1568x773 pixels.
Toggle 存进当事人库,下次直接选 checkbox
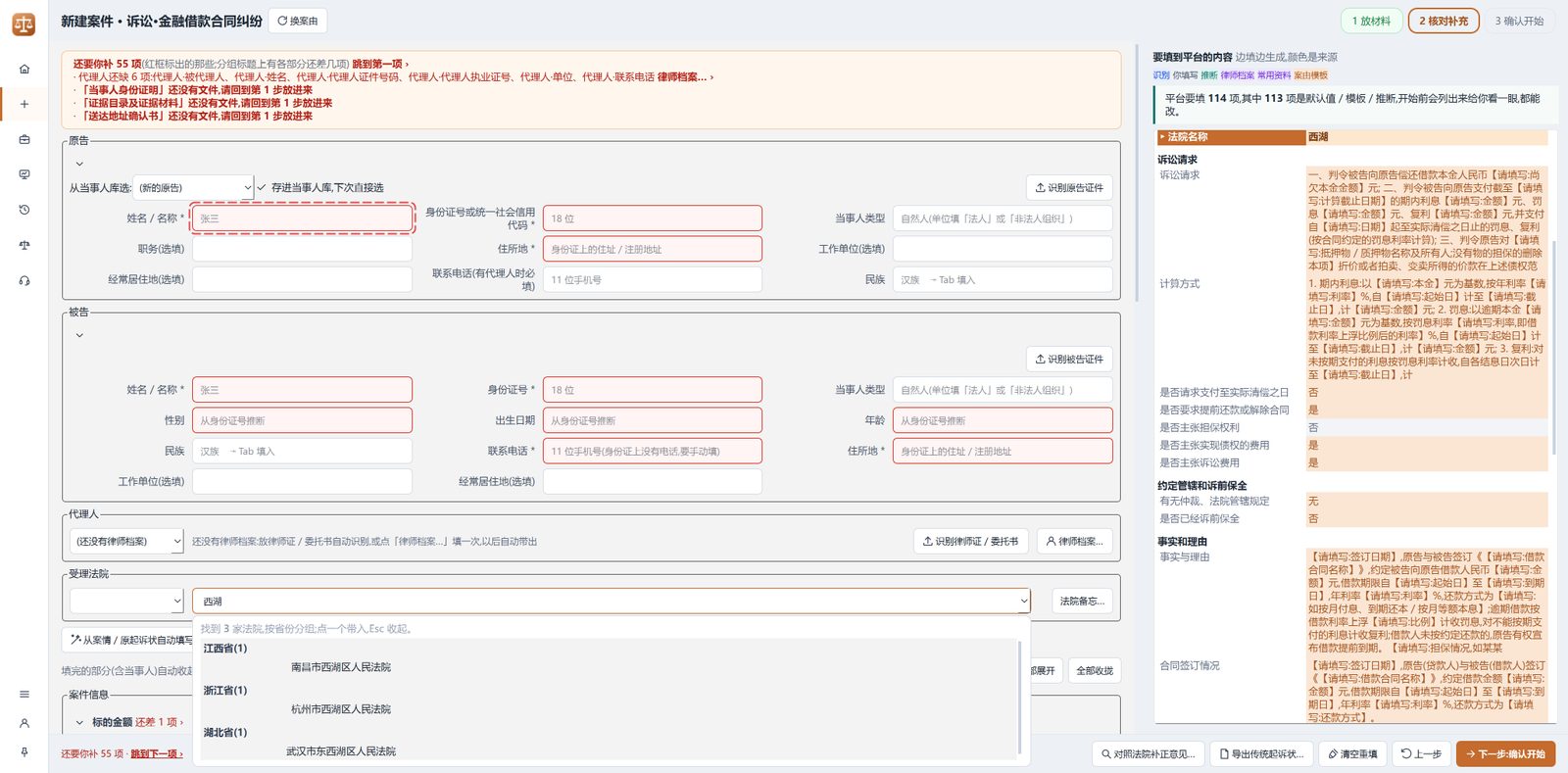click(262, 187)
